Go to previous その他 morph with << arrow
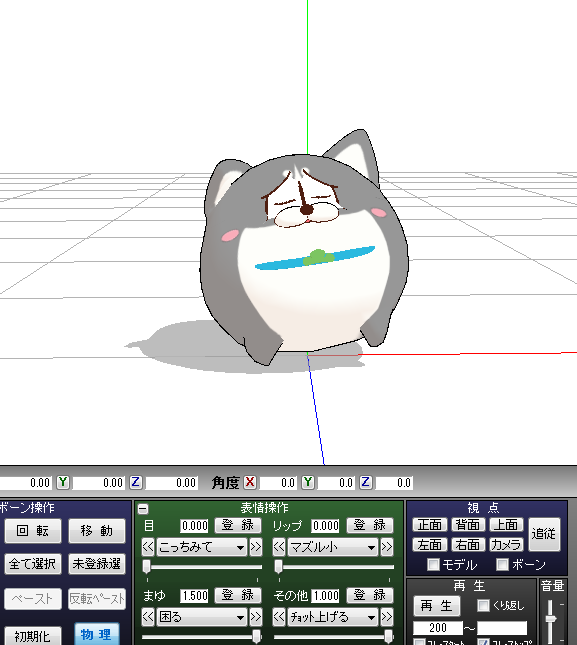This screenshot has height=645, width=577. click(279, 617)
